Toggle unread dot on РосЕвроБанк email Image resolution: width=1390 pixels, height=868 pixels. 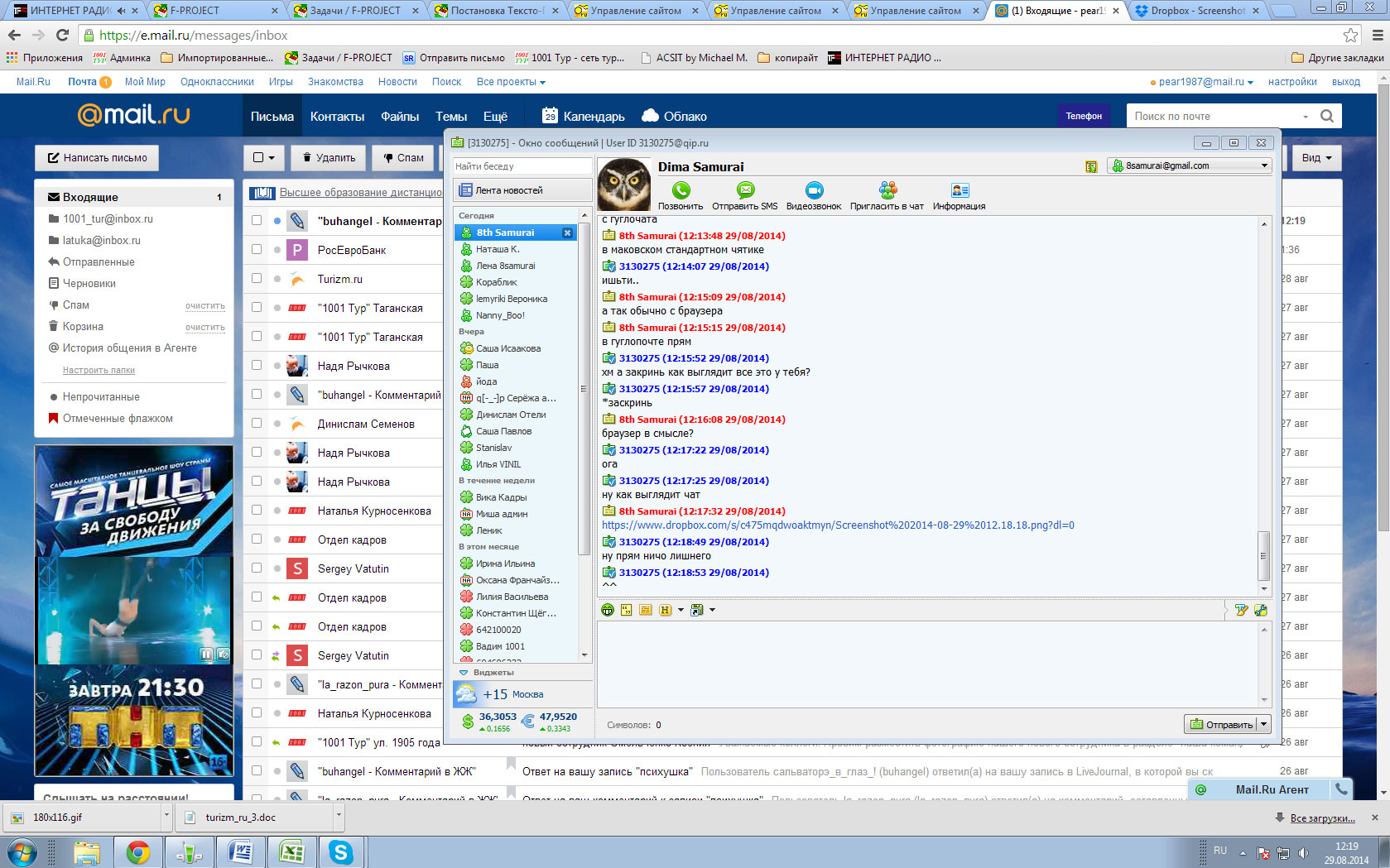277,250
